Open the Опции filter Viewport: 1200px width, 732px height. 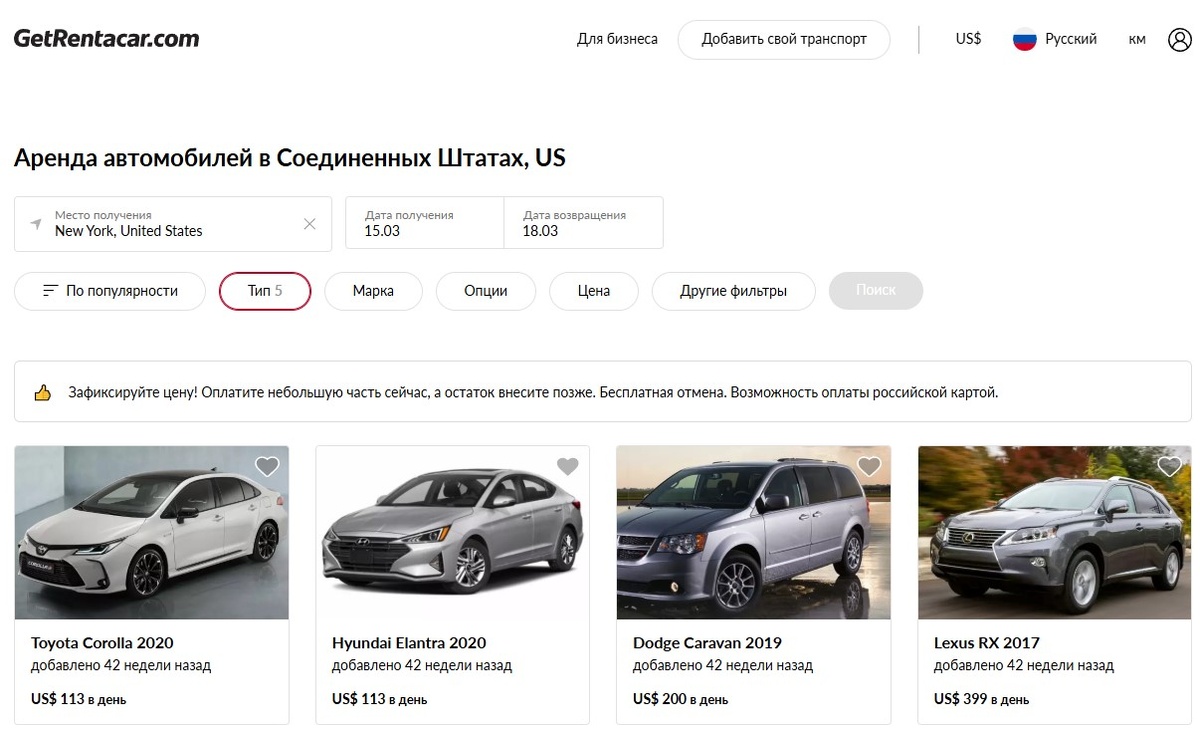tap(486, 291)
